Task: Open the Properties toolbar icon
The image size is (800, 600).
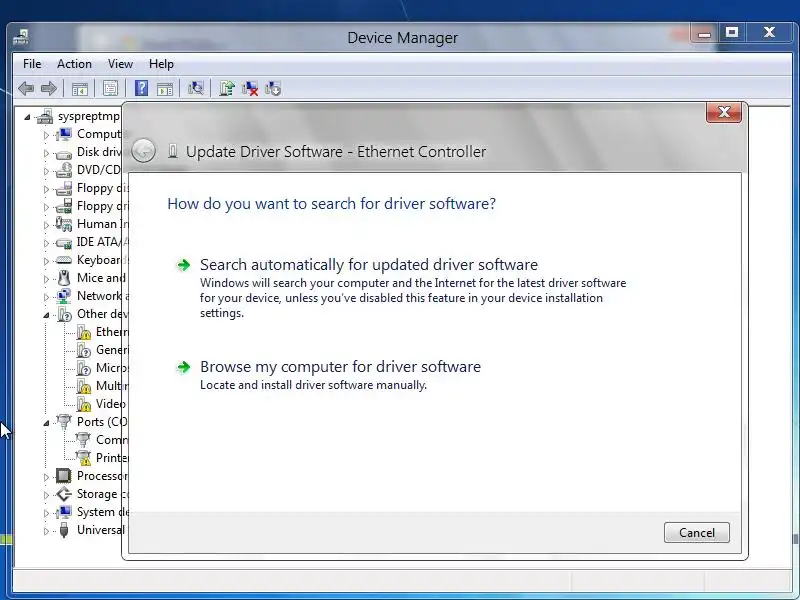Action: 110,89
